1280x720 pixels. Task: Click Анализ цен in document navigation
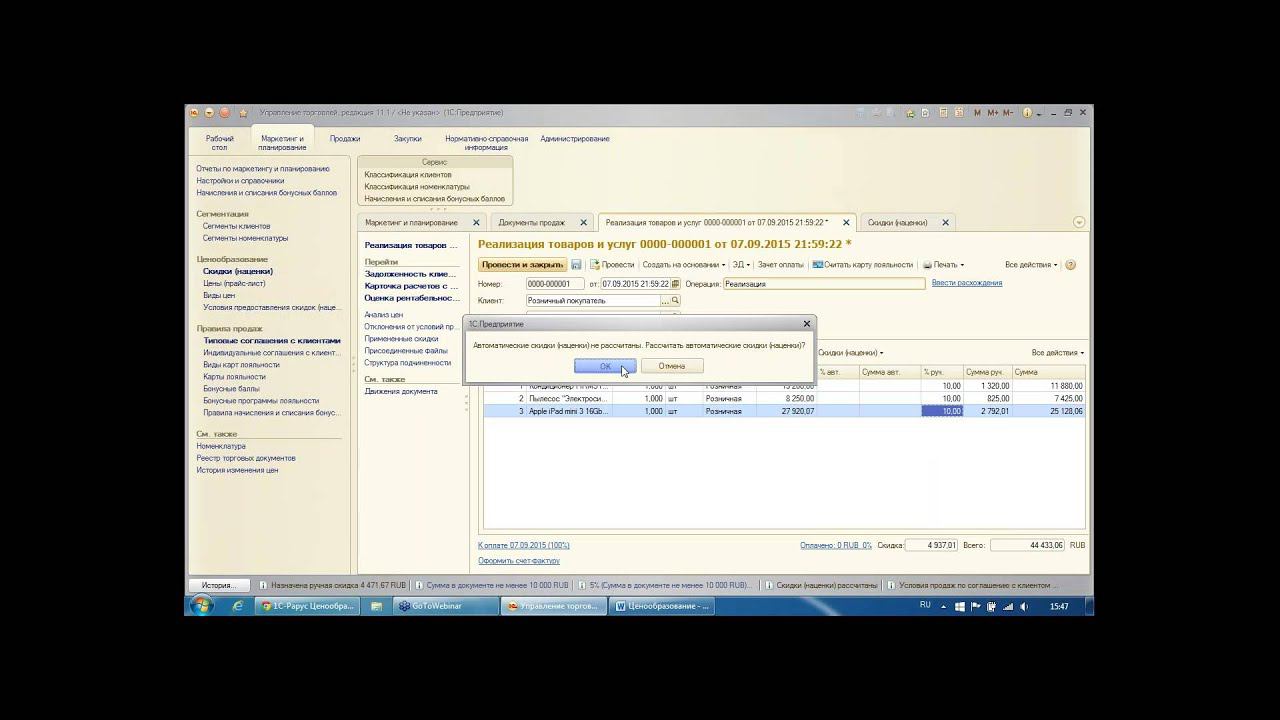coord(384,315)
